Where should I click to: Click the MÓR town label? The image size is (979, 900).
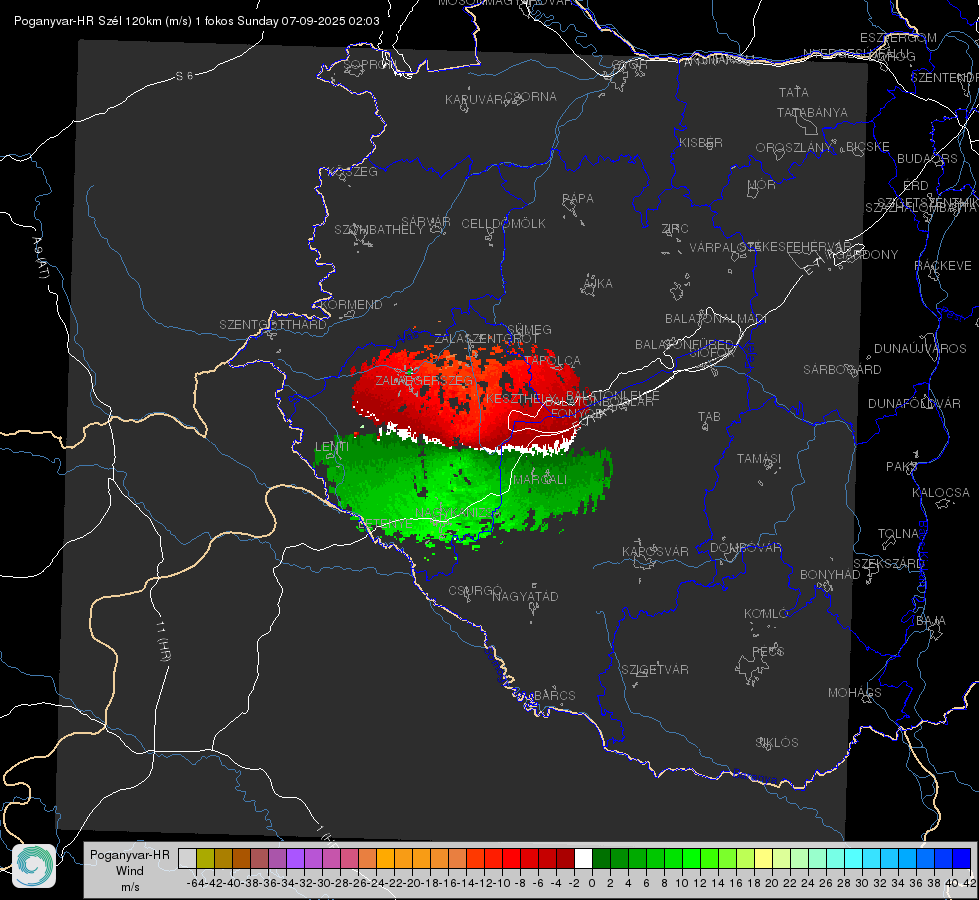point(762,185)
